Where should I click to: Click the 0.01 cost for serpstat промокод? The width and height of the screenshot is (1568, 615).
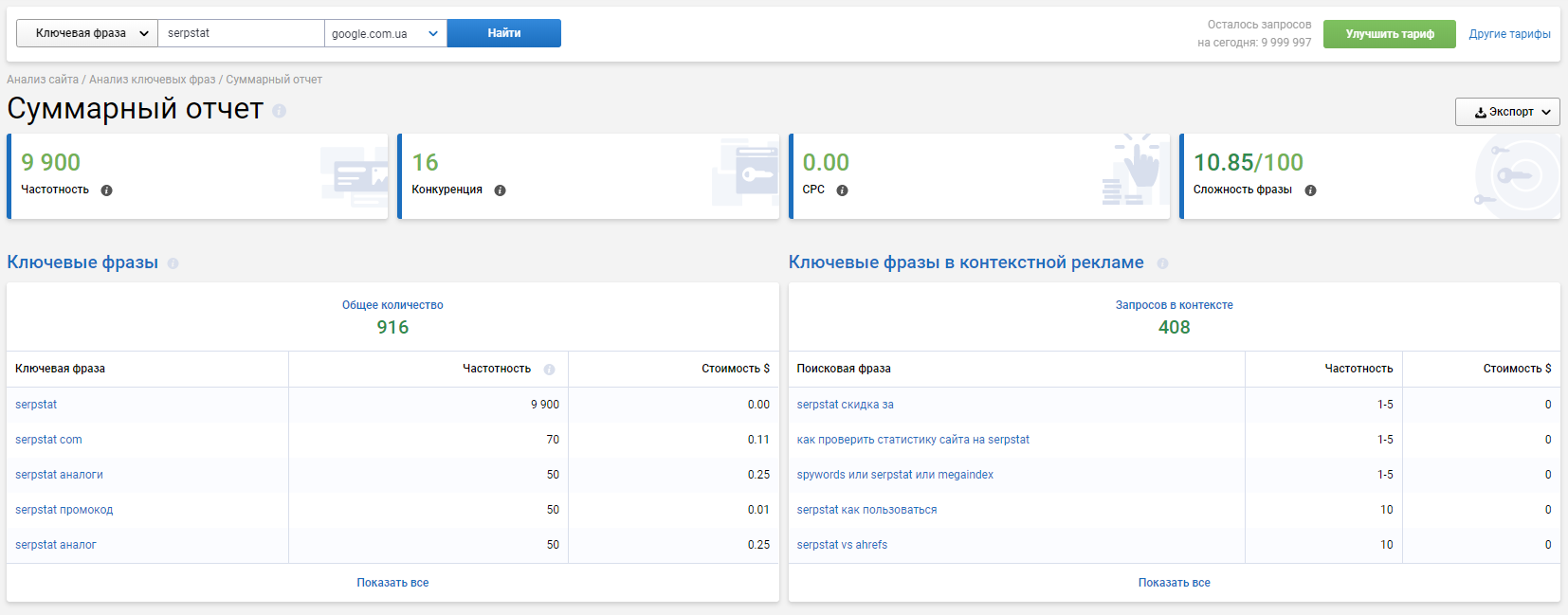[758, 510]
